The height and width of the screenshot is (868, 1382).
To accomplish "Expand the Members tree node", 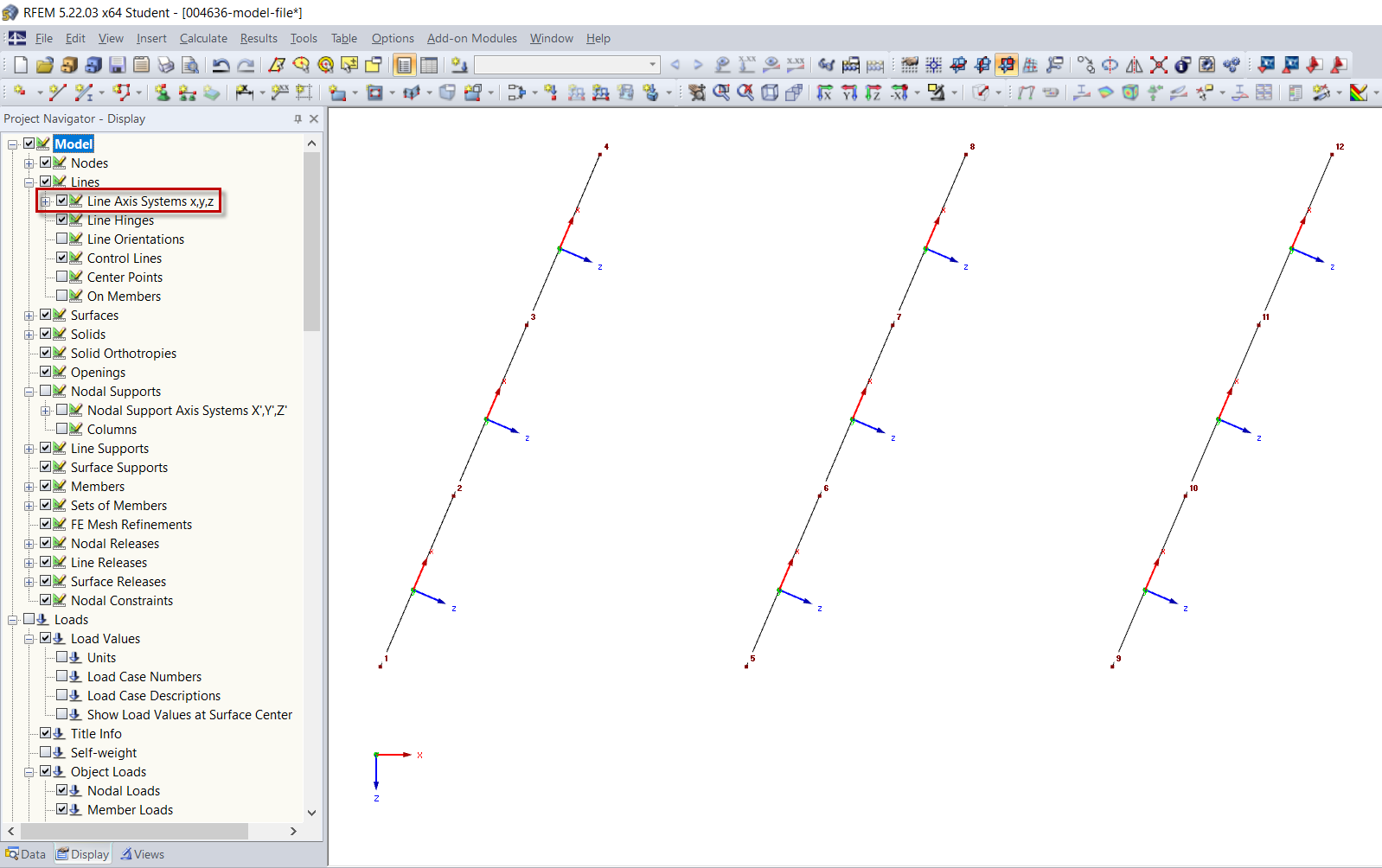I will click(29, 487).
